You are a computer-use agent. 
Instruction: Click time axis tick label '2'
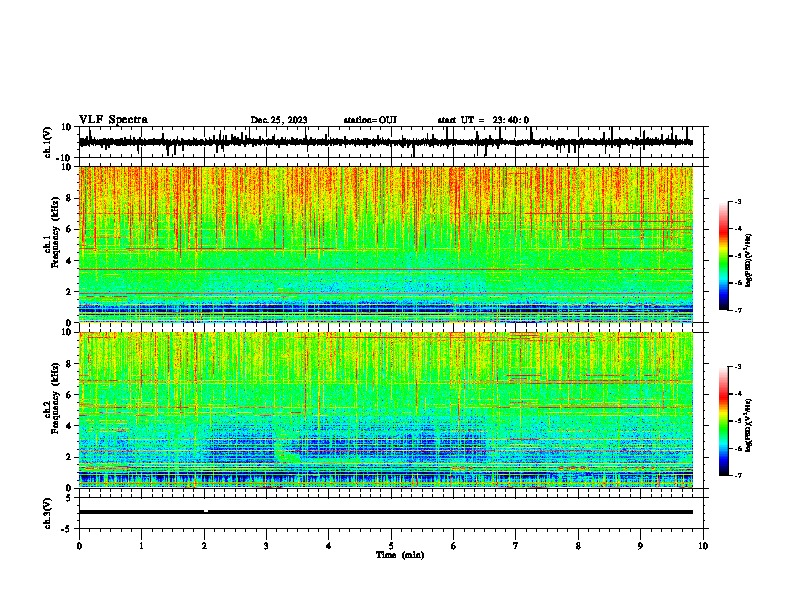pos(204,546)
